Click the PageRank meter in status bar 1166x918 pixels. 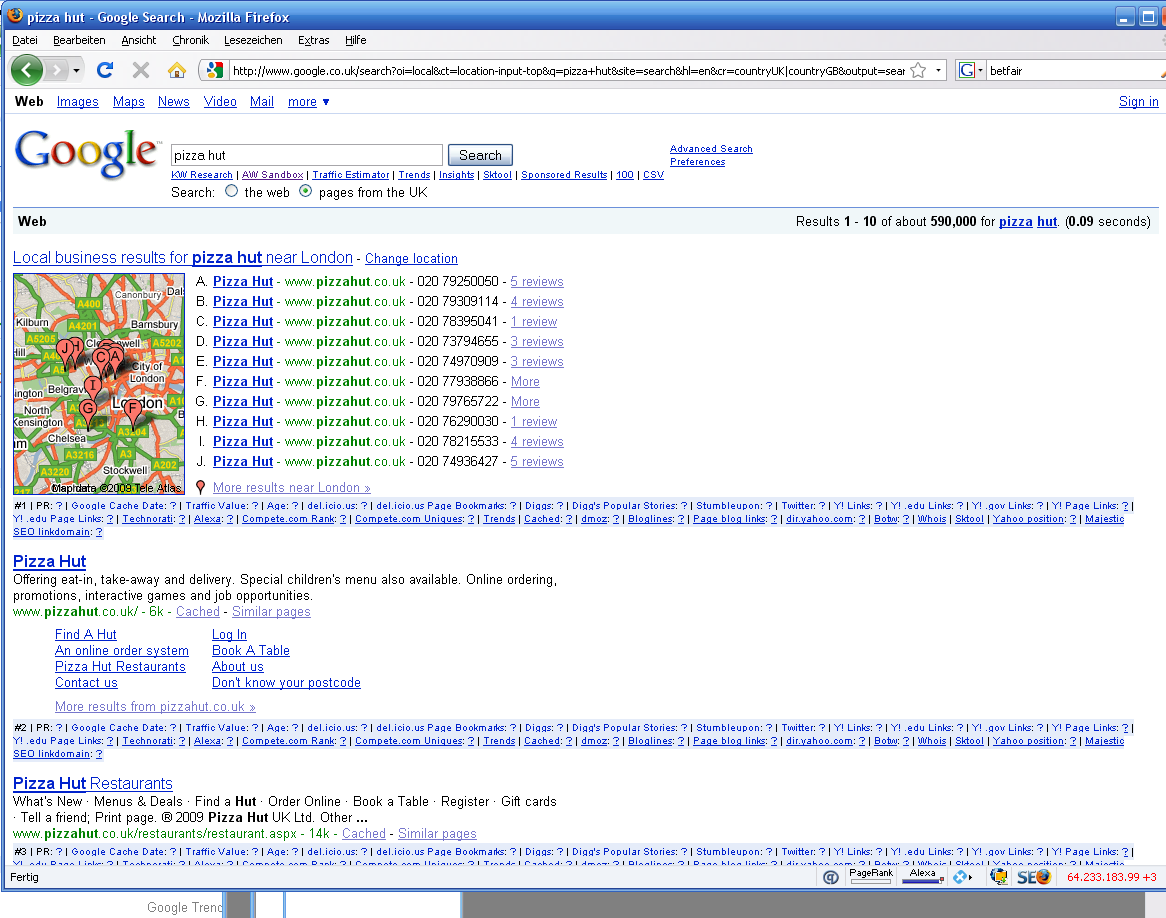[x=871, y=876]
